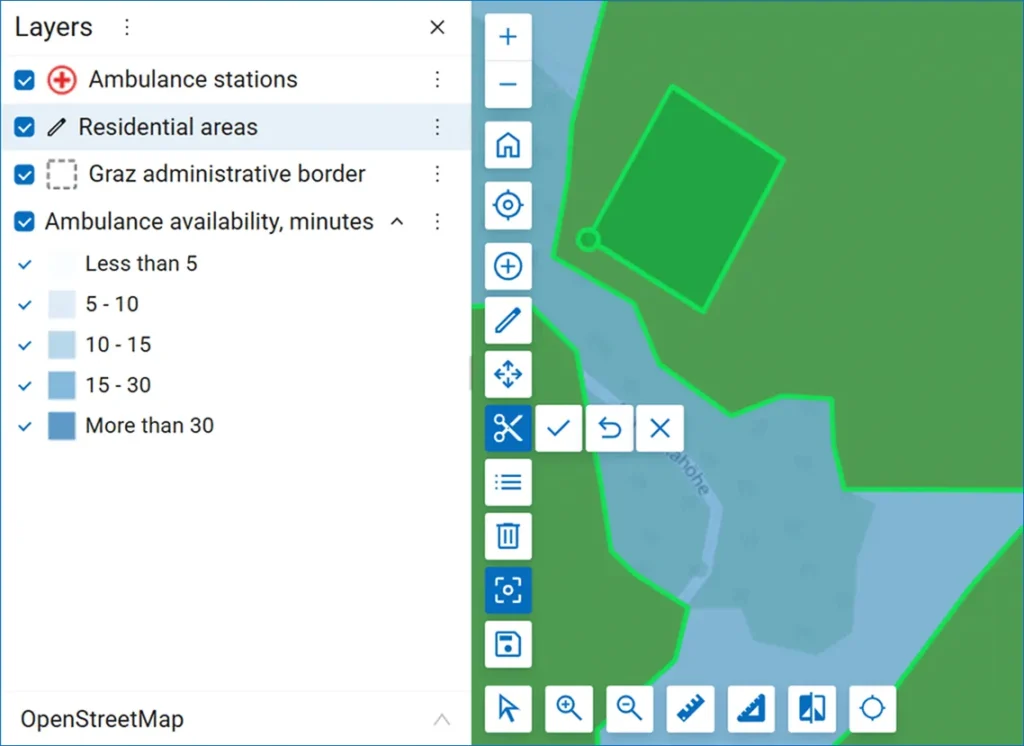The height and width of the screenshot is (746, 1024).
Task: Undo the last split step
Action: pos(609,429)
